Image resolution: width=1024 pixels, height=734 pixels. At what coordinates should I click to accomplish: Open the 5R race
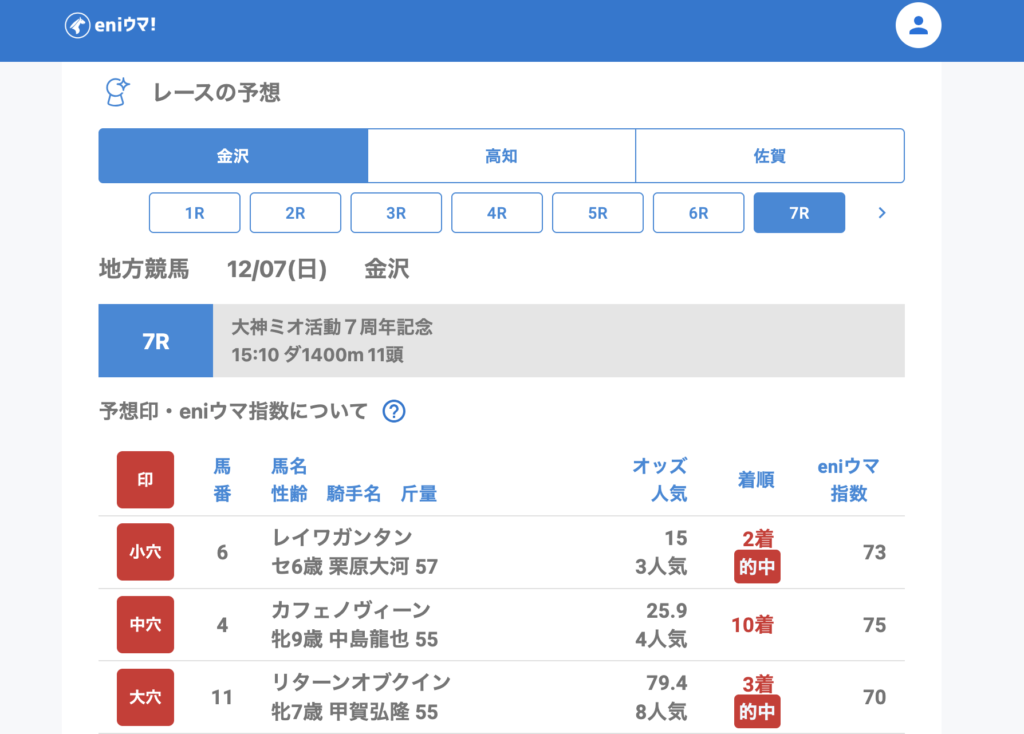(x=598, y=213)
